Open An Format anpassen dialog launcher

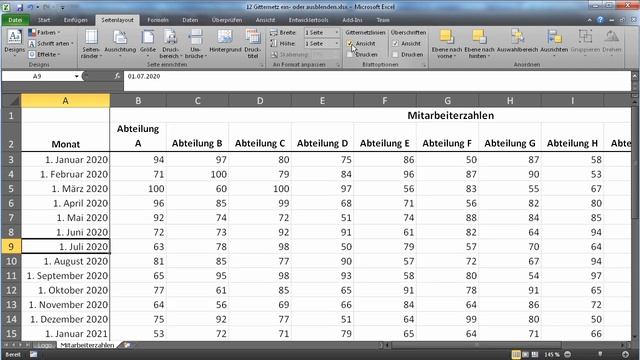(338, 65)
